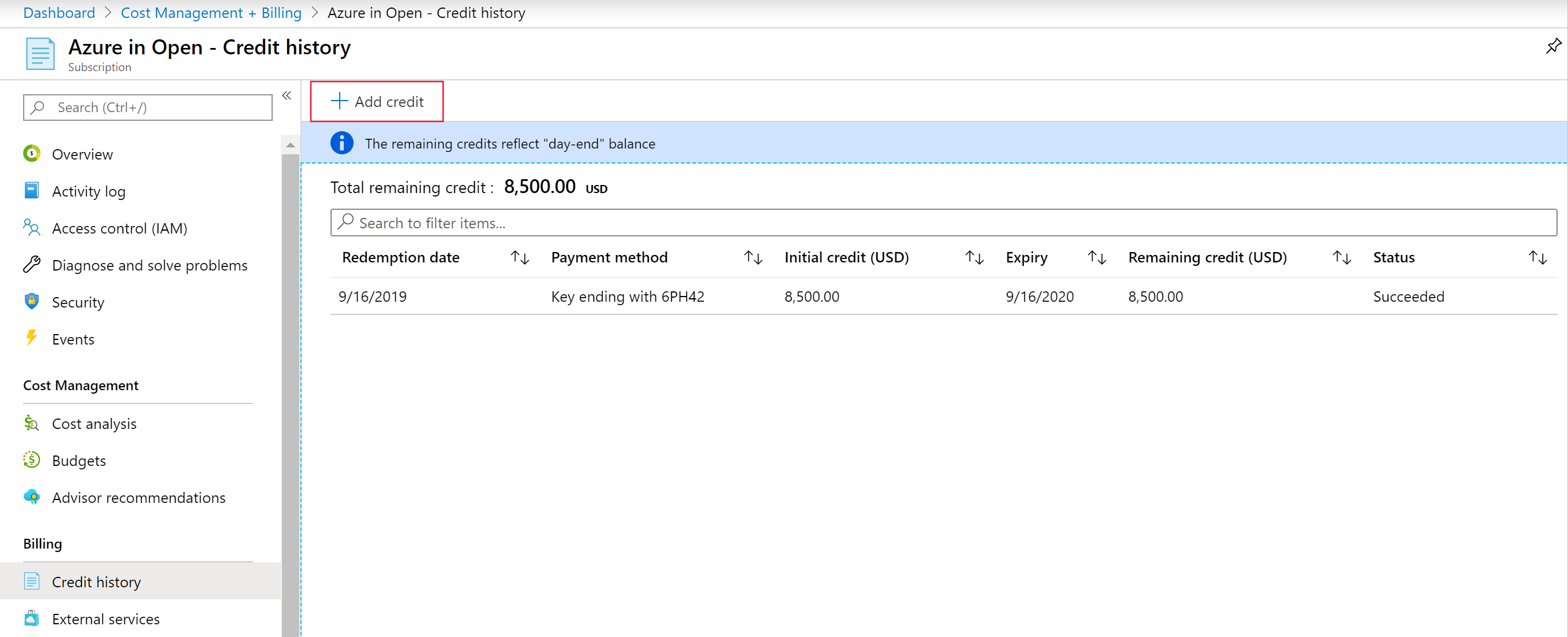
Task: Collapse the sidebar with the double chevron
Action: (x=287, y=95)
